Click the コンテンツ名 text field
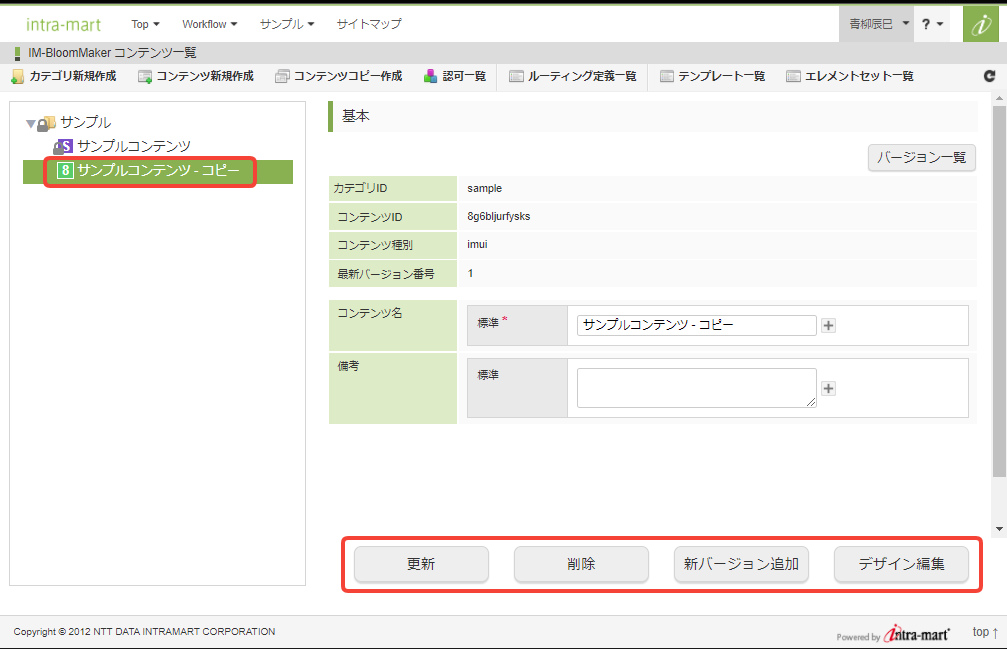Image resolution: width=1007 pixels, height=649 pixels. click(697, 325)
